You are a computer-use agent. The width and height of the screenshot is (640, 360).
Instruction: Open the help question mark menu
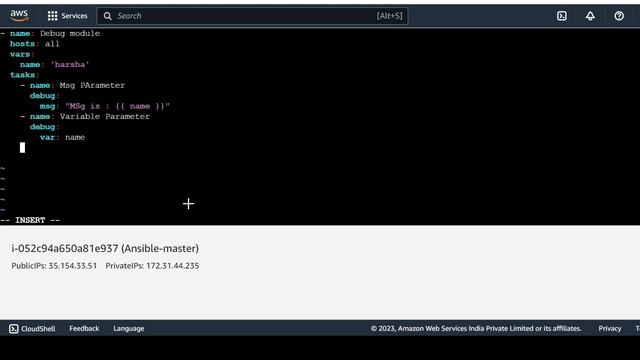(x=619, y=16)
